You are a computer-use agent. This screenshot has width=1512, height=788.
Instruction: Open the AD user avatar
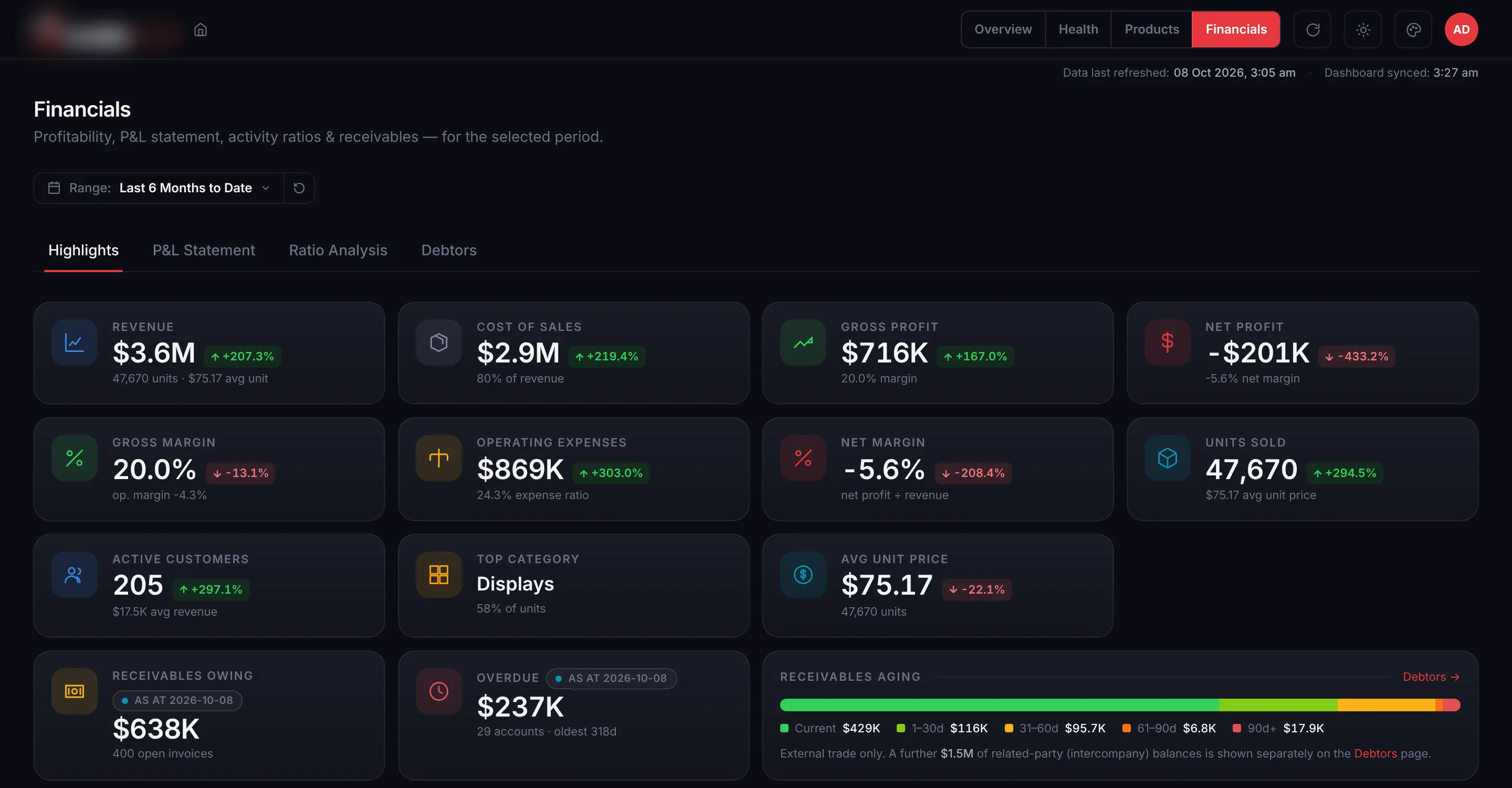tap(1461, 29)
